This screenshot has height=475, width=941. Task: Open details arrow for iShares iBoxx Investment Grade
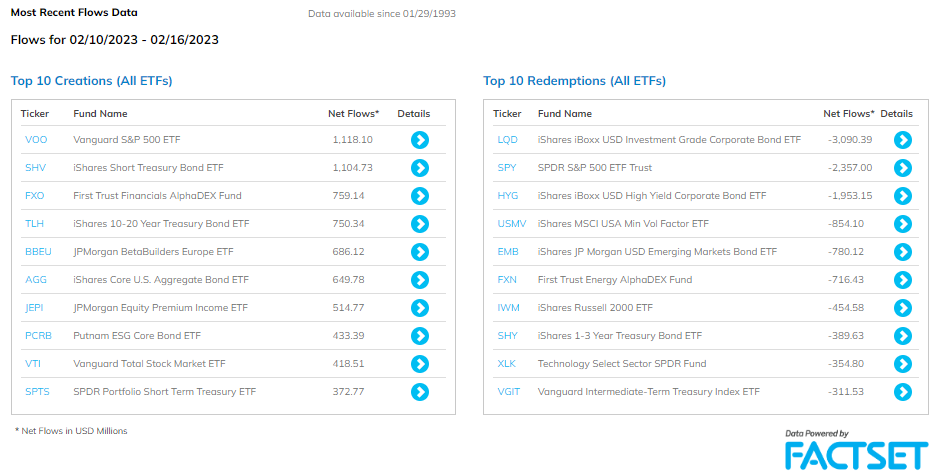(903, 140)
